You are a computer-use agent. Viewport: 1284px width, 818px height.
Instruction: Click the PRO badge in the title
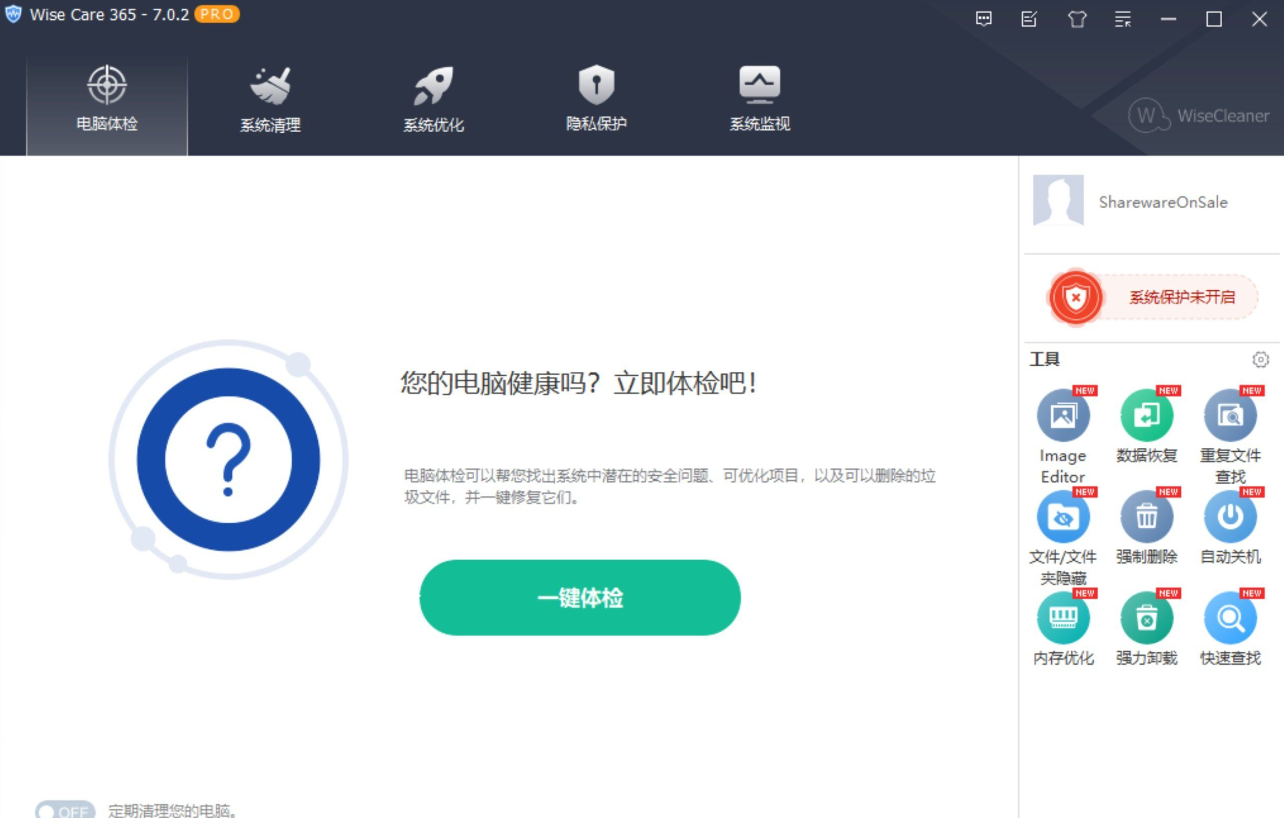217,15
